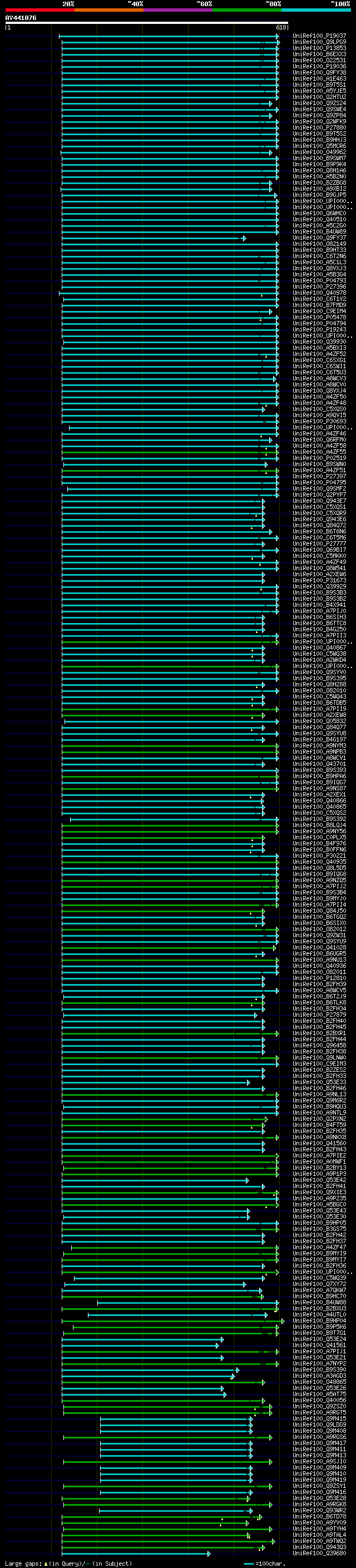The image size is (356, 1568).
Task: Open hit UniRef100_P19036
Action: tap(319, 66)
